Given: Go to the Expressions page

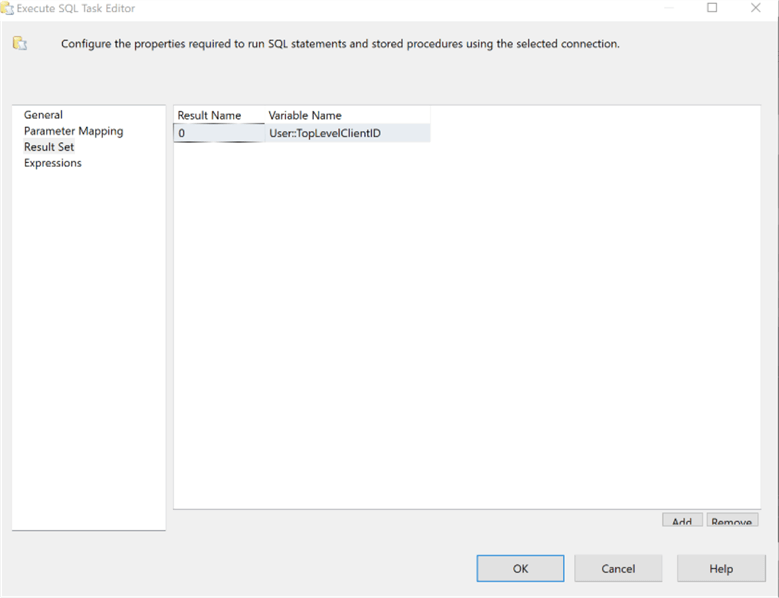Looking at the screenshot, I should coord(53,163).
